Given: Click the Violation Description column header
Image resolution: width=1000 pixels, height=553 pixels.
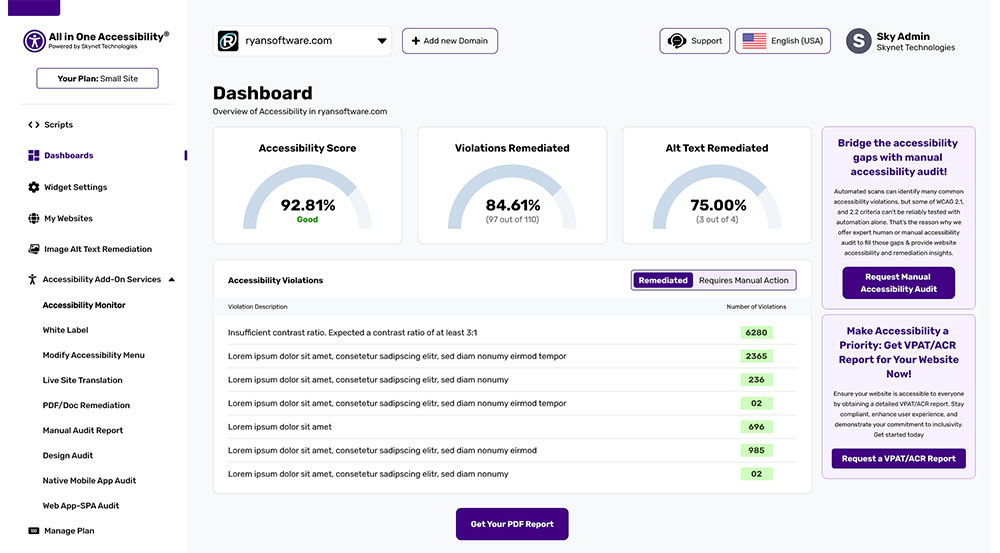Looking at the screenshot, I should coord(258,307).
